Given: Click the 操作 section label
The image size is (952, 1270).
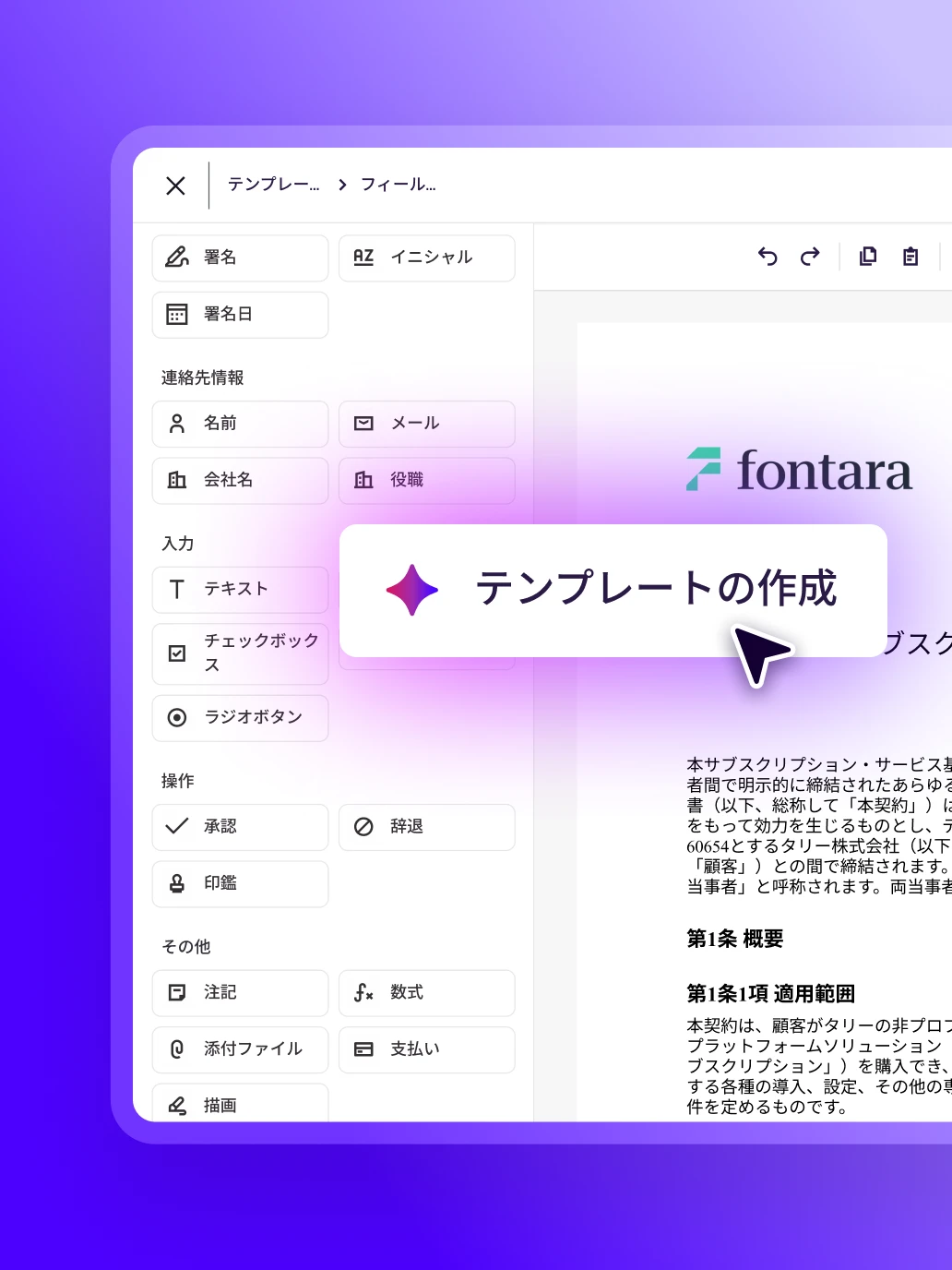Looking at the screenshot, I should (178, 781).
